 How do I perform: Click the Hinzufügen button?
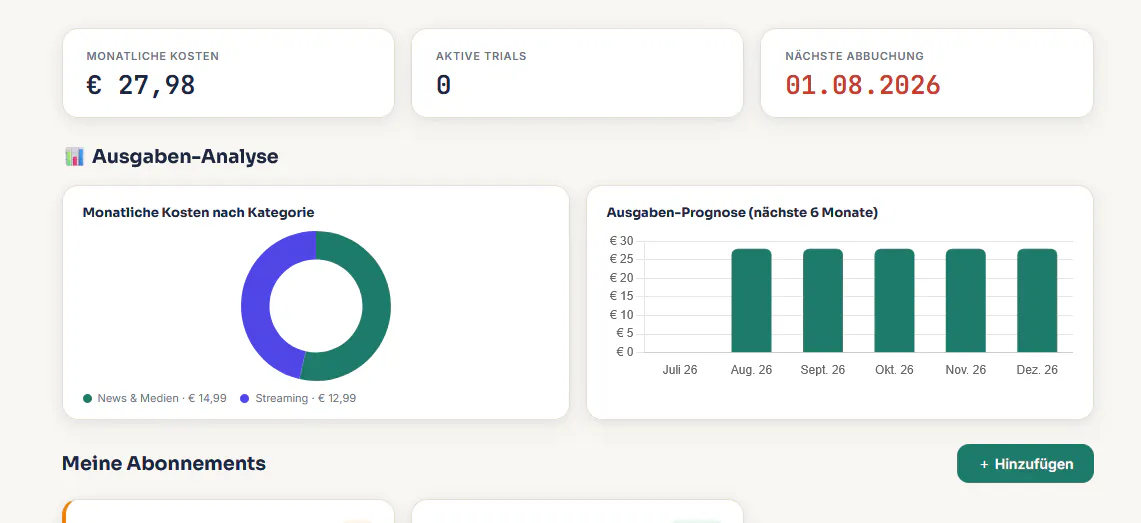(1025, 463)
